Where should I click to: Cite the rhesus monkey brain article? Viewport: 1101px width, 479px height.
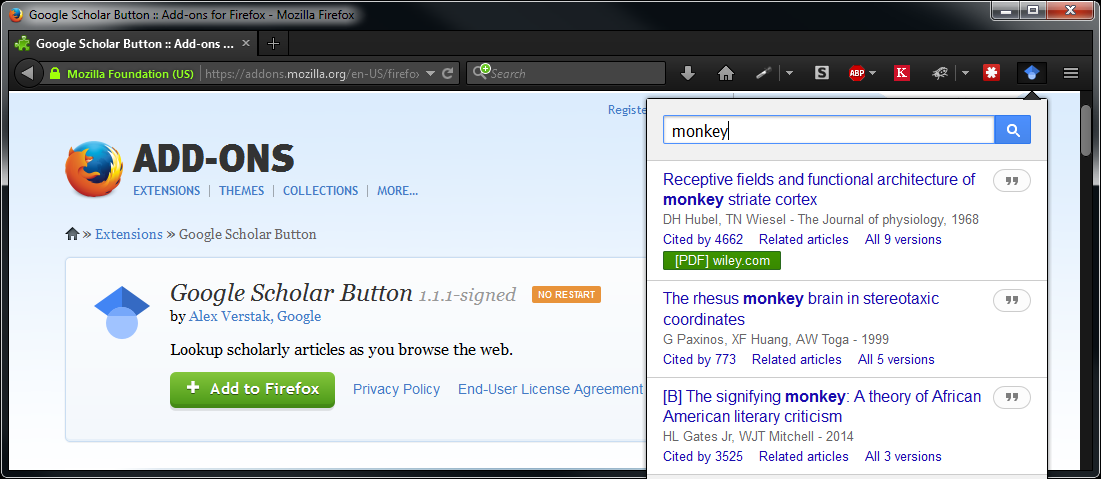(x=1012, y=300)
